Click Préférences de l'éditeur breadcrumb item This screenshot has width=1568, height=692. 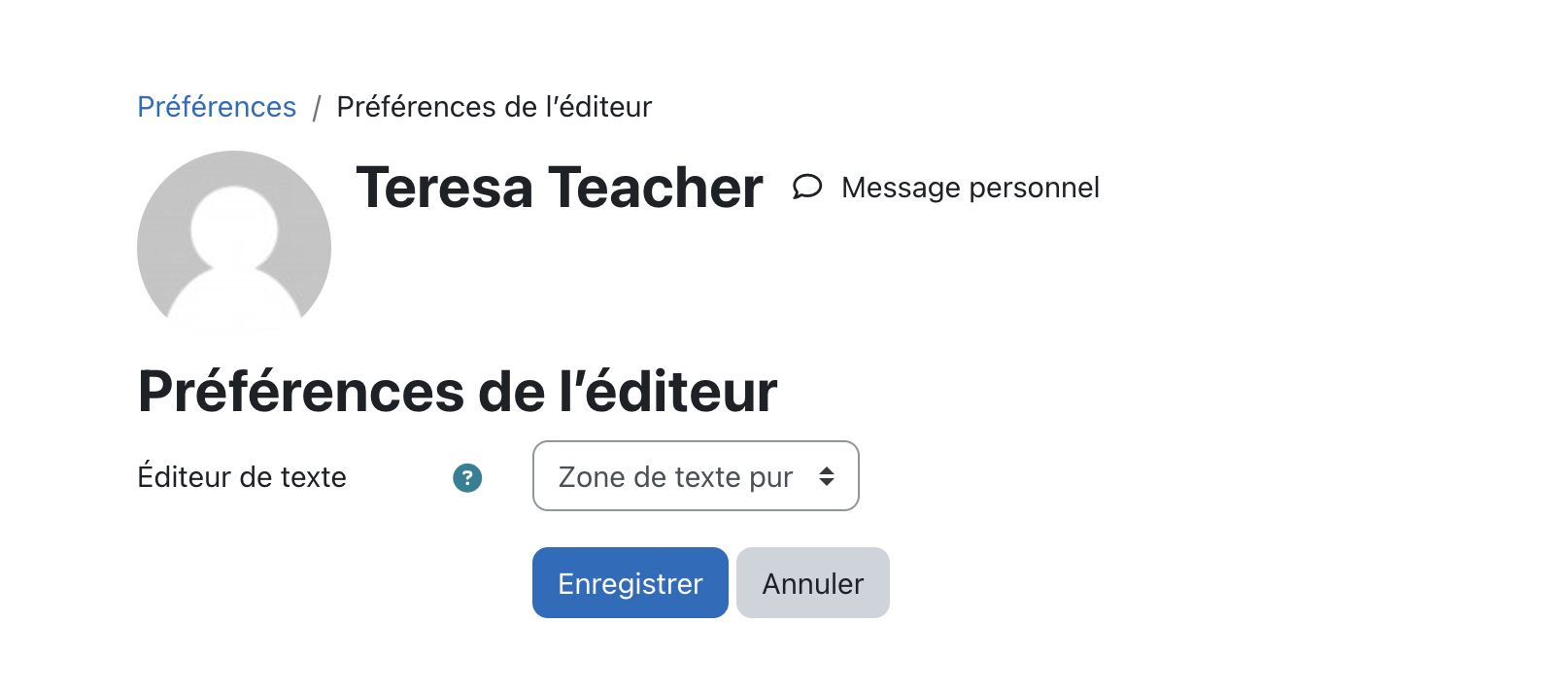(x=494, y=107)
